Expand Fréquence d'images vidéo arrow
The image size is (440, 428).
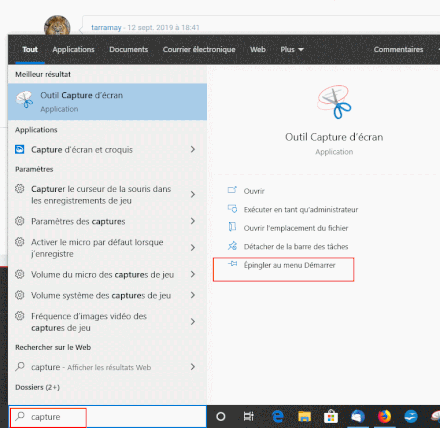tap(193, 322)
